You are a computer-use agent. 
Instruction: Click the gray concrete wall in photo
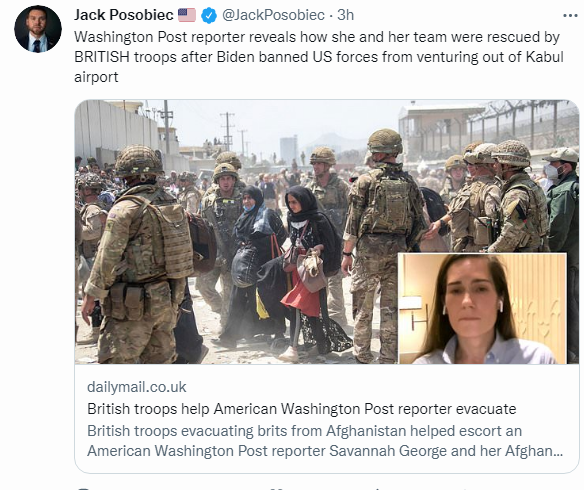117,130
